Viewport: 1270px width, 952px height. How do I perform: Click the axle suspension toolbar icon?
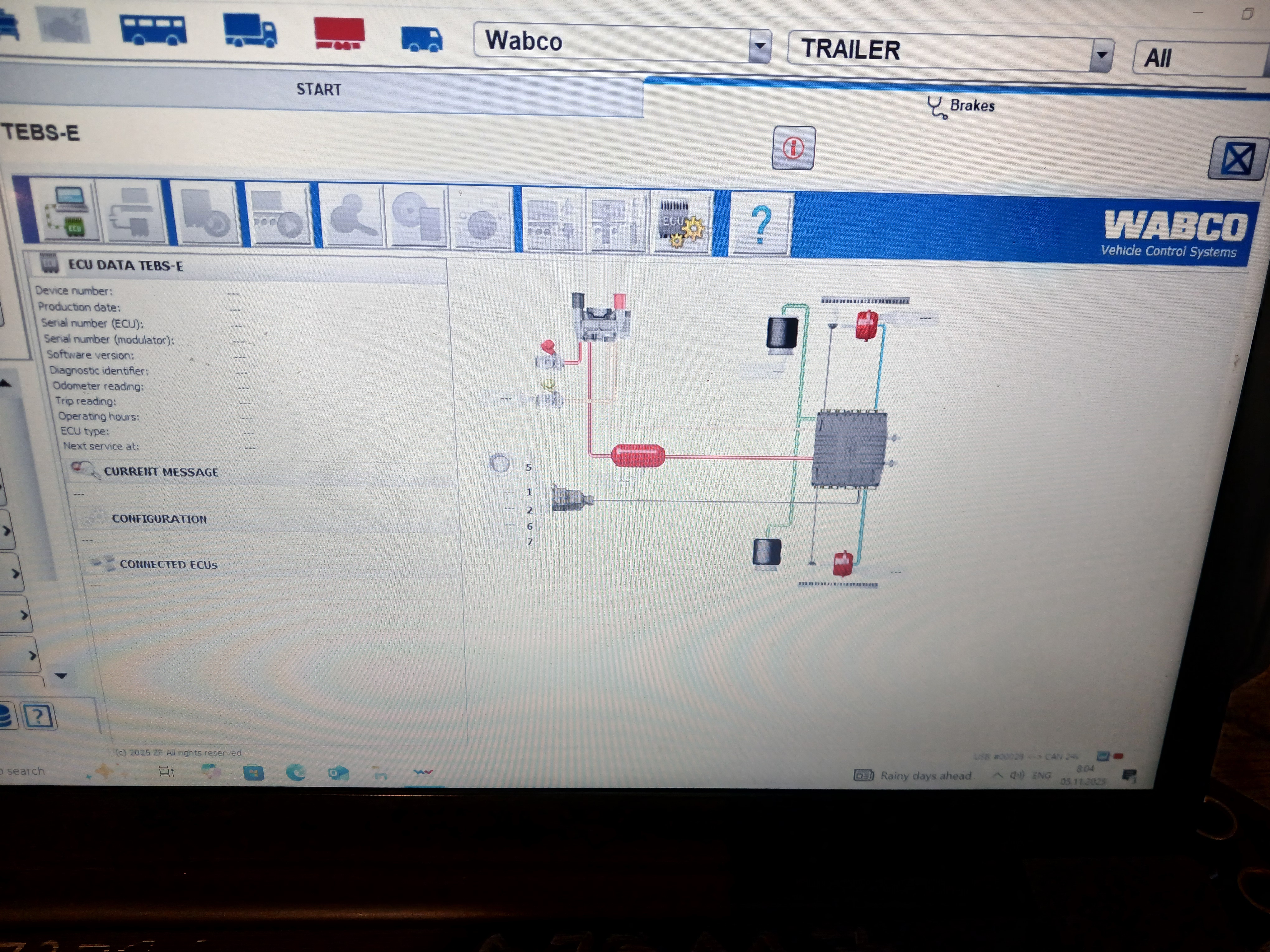coord(618,223)
